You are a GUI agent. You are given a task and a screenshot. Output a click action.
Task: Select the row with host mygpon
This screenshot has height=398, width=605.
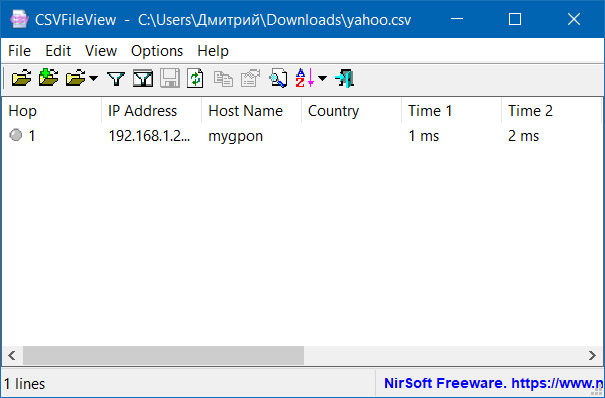pos(302,136)
